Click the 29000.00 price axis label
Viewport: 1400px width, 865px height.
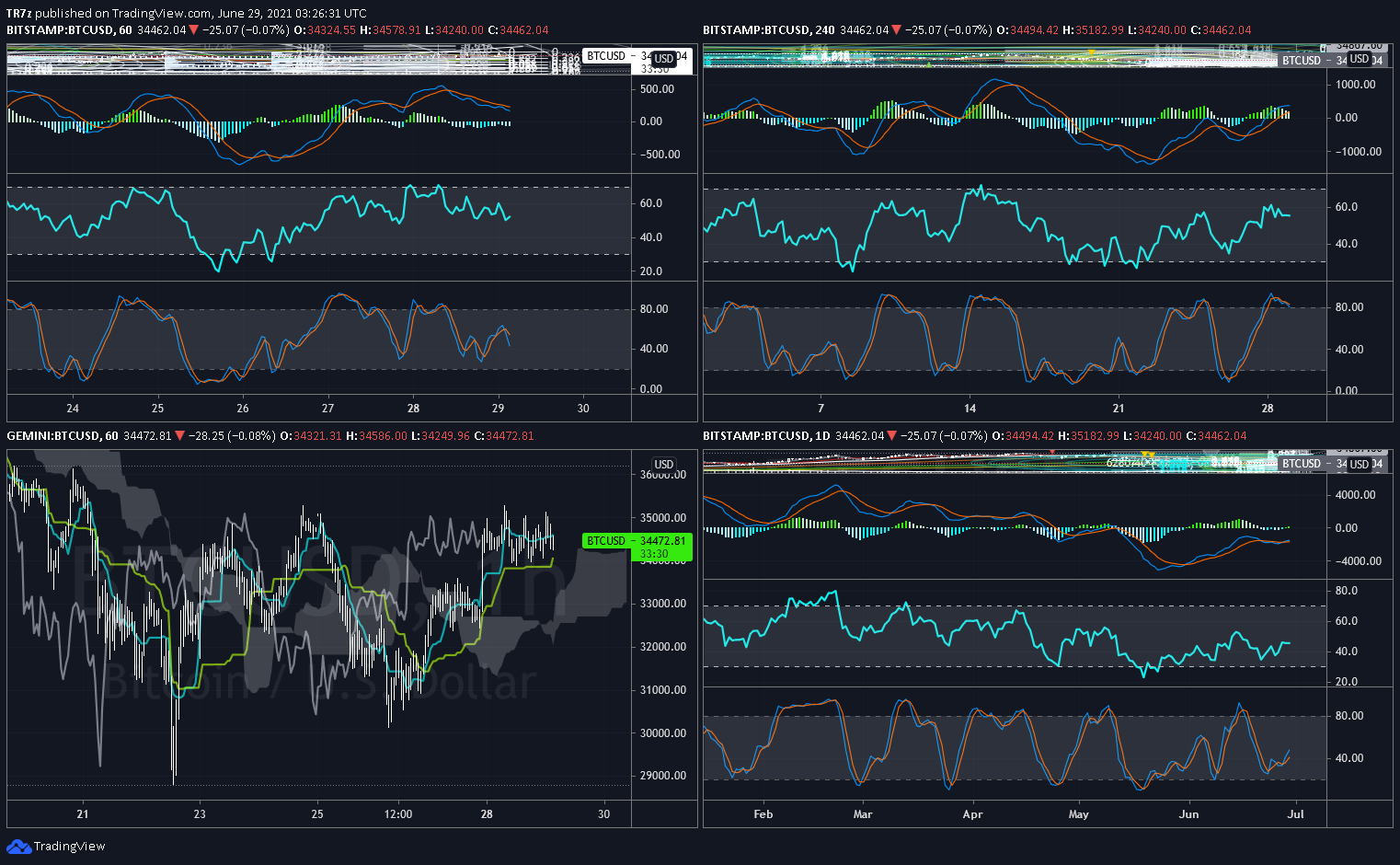click(663, 776)
